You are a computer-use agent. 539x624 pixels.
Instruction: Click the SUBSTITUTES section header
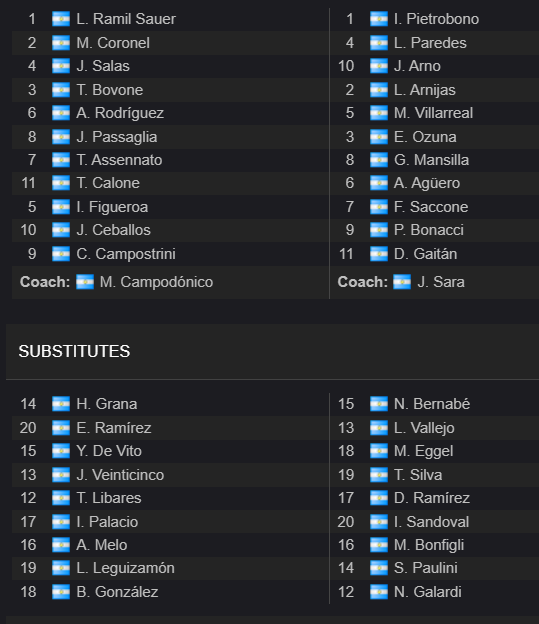pos(74,351)
